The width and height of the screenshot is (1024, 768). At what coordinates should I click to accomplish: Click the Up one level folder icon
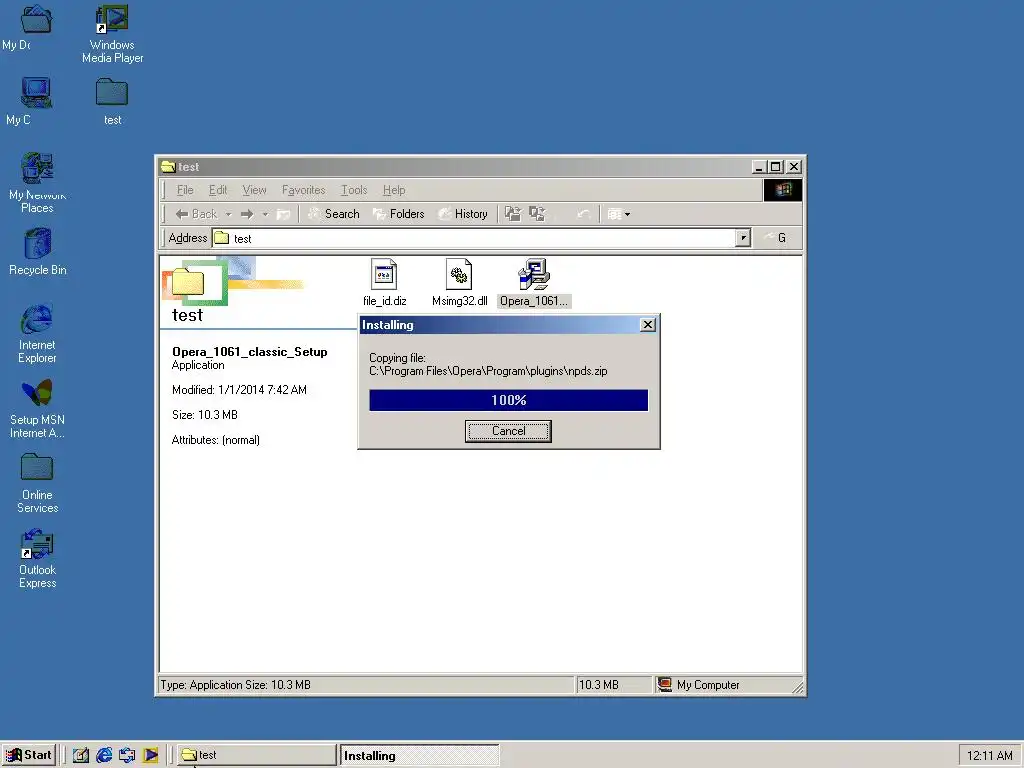(x=283, y=214)
